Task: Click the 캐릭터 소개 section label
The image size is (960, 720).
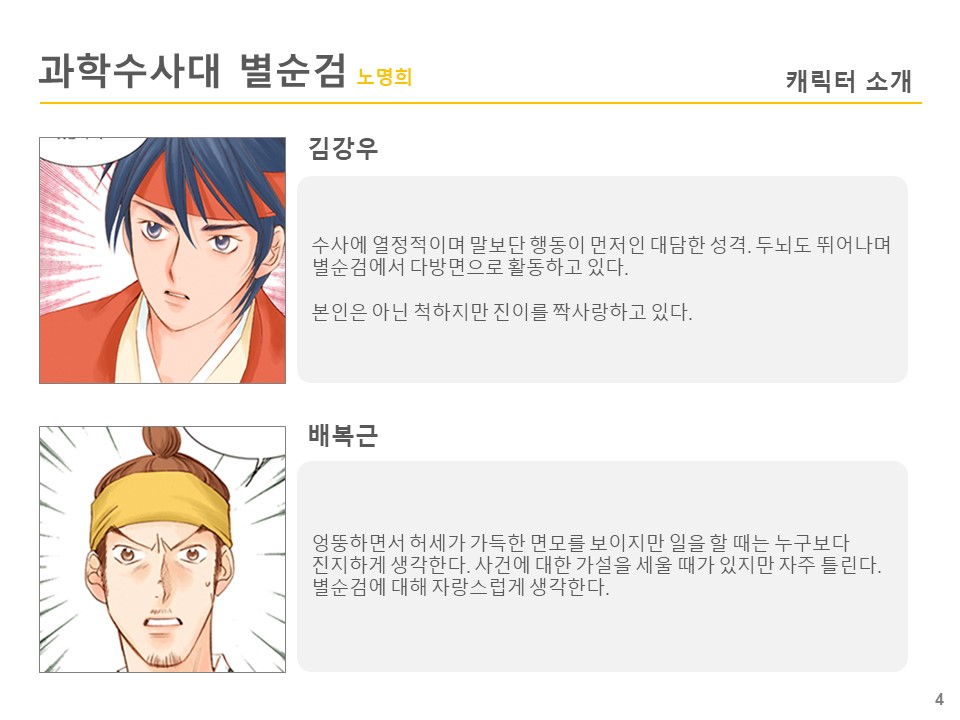Action: tap(849, 81)
